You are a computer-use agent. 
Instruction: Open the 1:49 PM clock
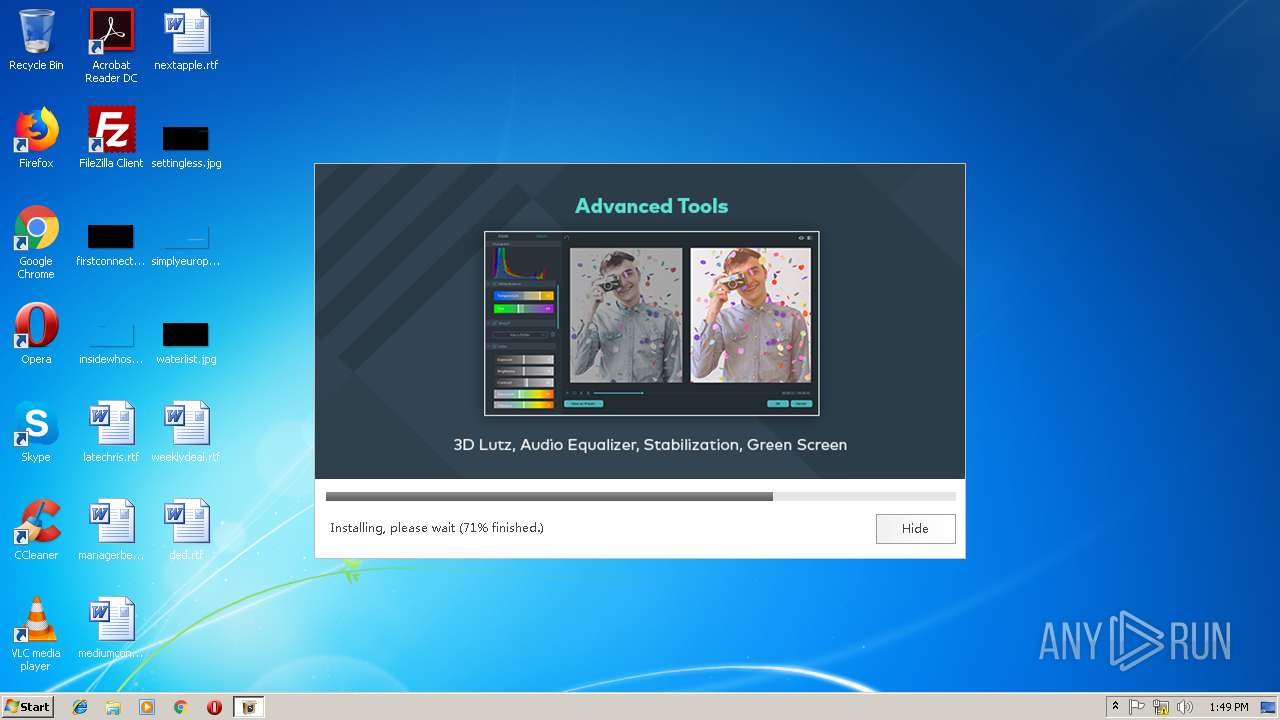[x=1228, y=707]
